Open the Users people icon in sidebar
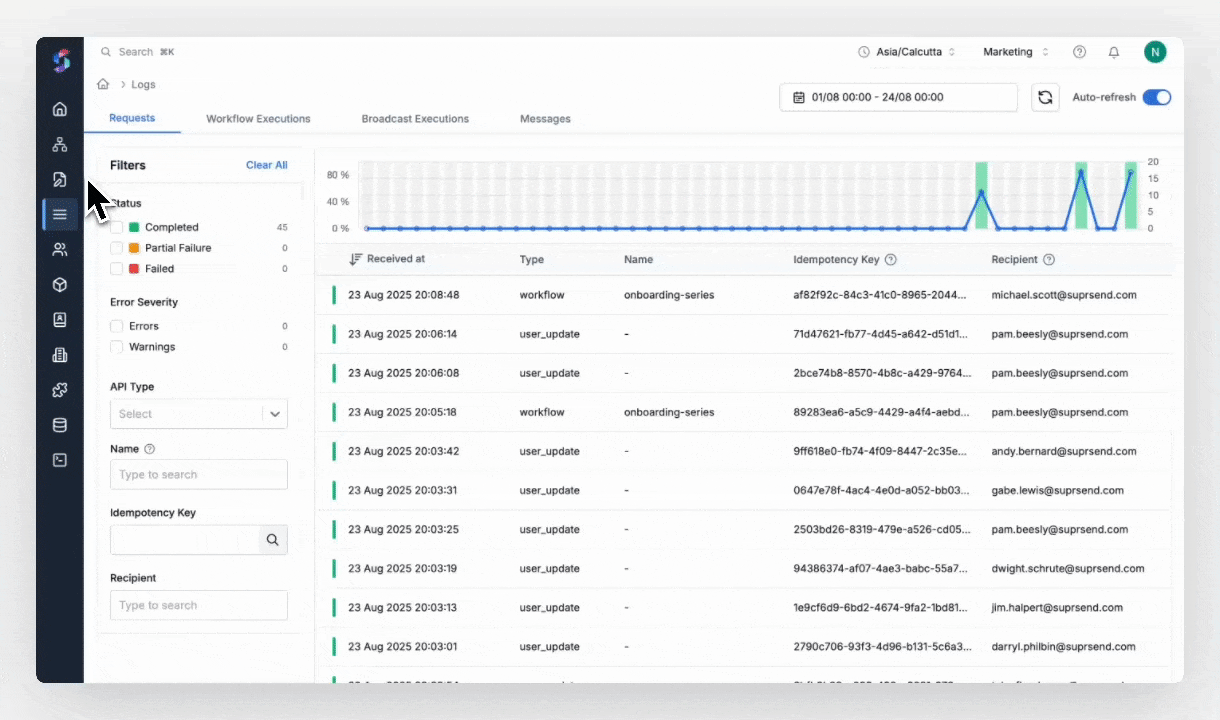Image resolution: width=1220 pixels, height=720 pixels. coord(60,250)
